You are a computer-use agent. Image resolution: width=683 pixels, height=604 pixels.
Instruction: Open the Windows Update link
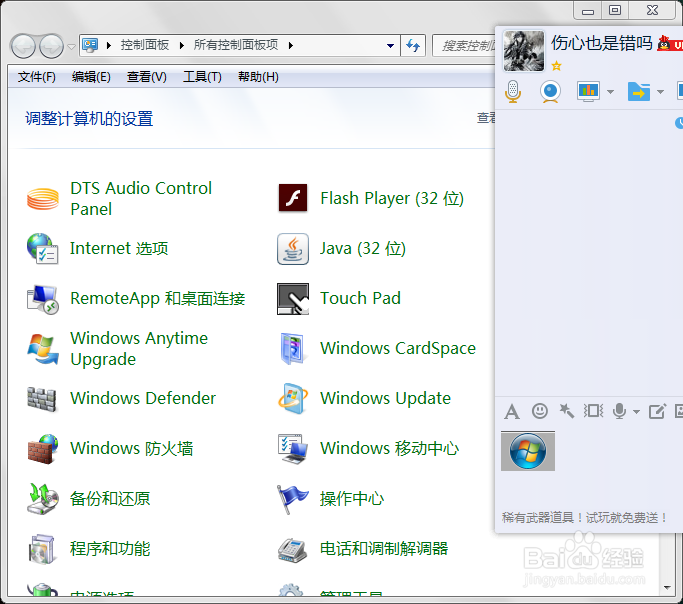[x=385, y=398]
